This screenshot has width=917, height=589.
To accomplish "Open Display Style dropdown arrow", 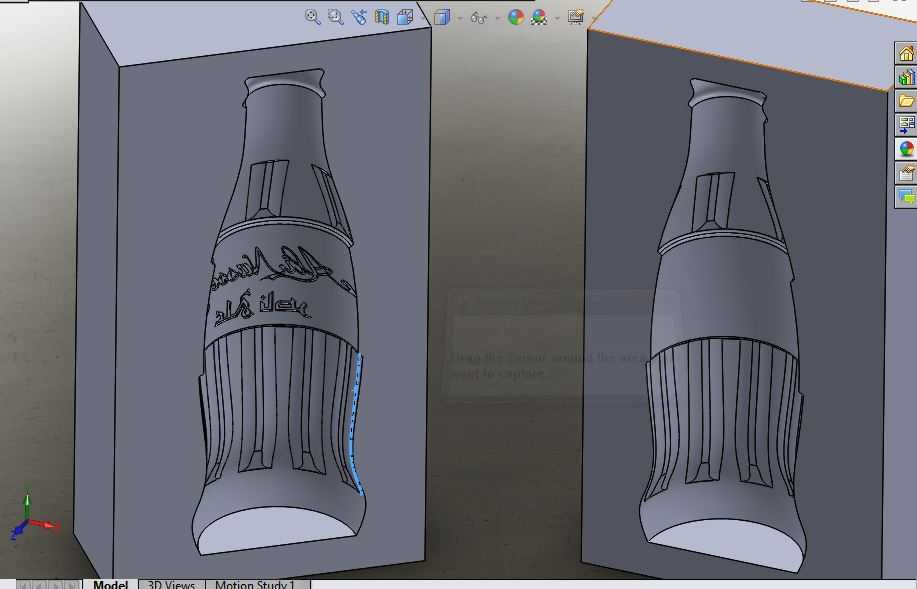I will 460,18.
